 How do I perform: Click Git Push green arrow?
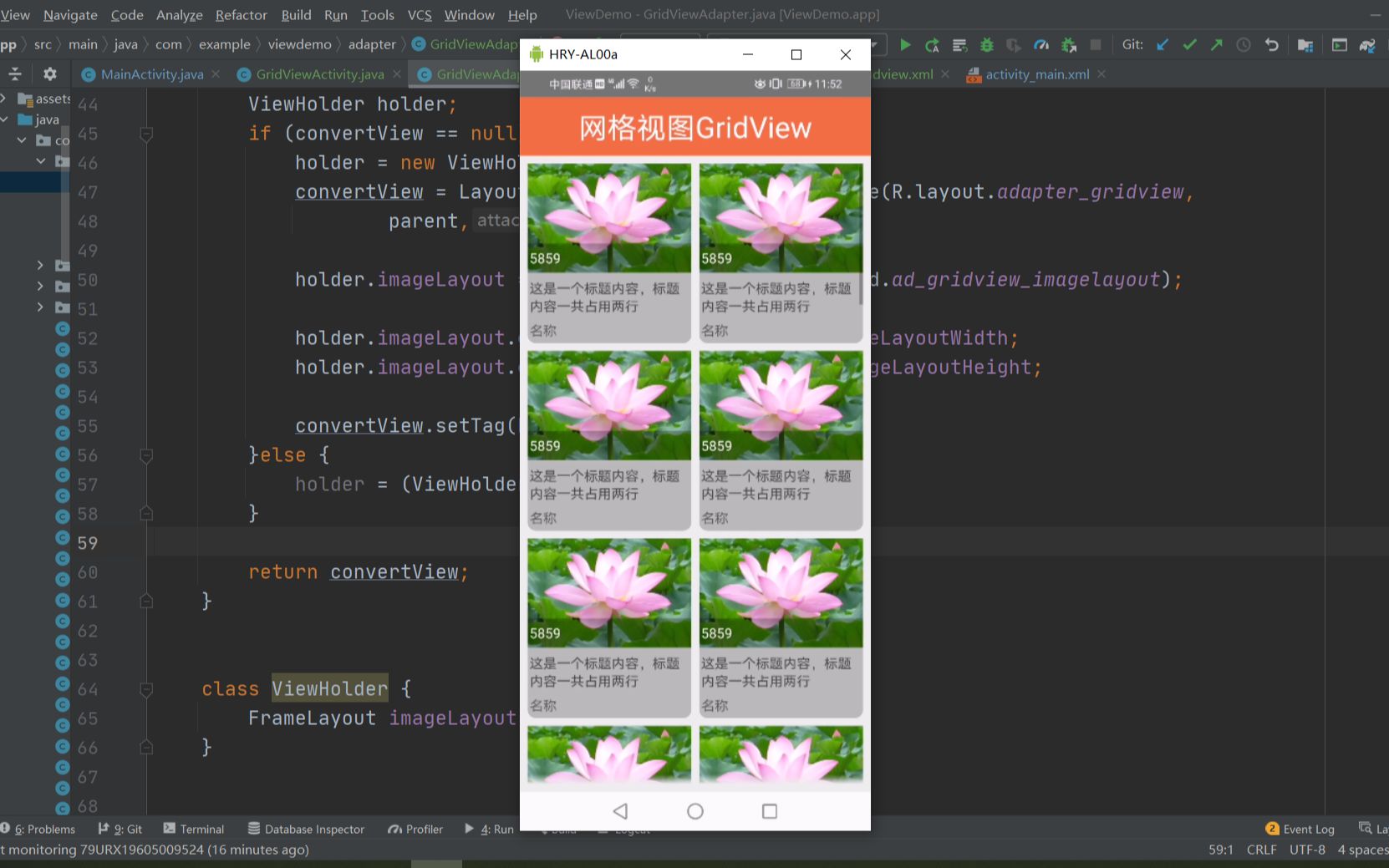pyautogui.click(x=1217, y=44)
